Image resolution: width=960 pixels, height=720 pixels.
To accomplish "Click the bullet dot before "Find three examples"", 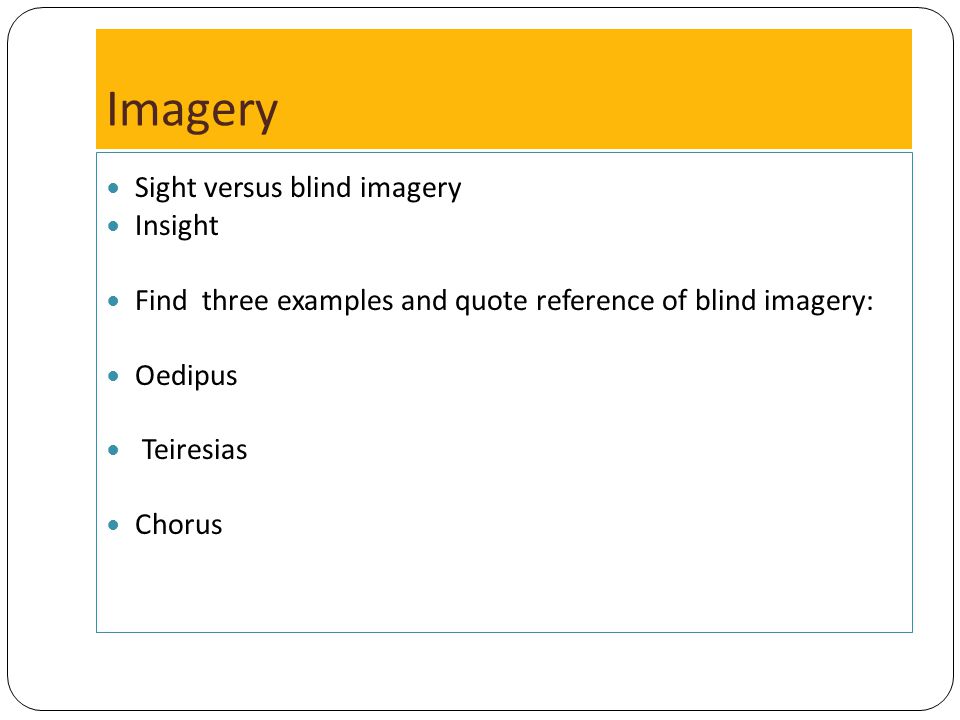I will click(113, 301).
